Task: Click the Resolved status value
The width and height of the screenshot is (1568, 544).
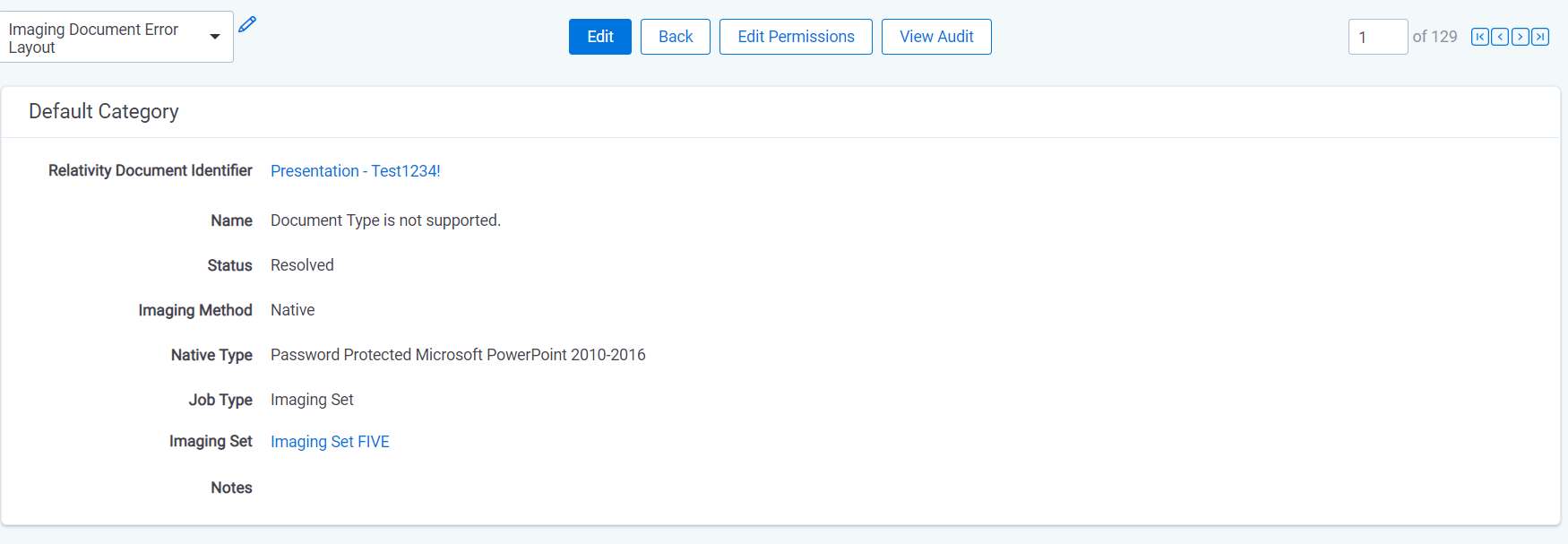Action: [x=302, y=265]
